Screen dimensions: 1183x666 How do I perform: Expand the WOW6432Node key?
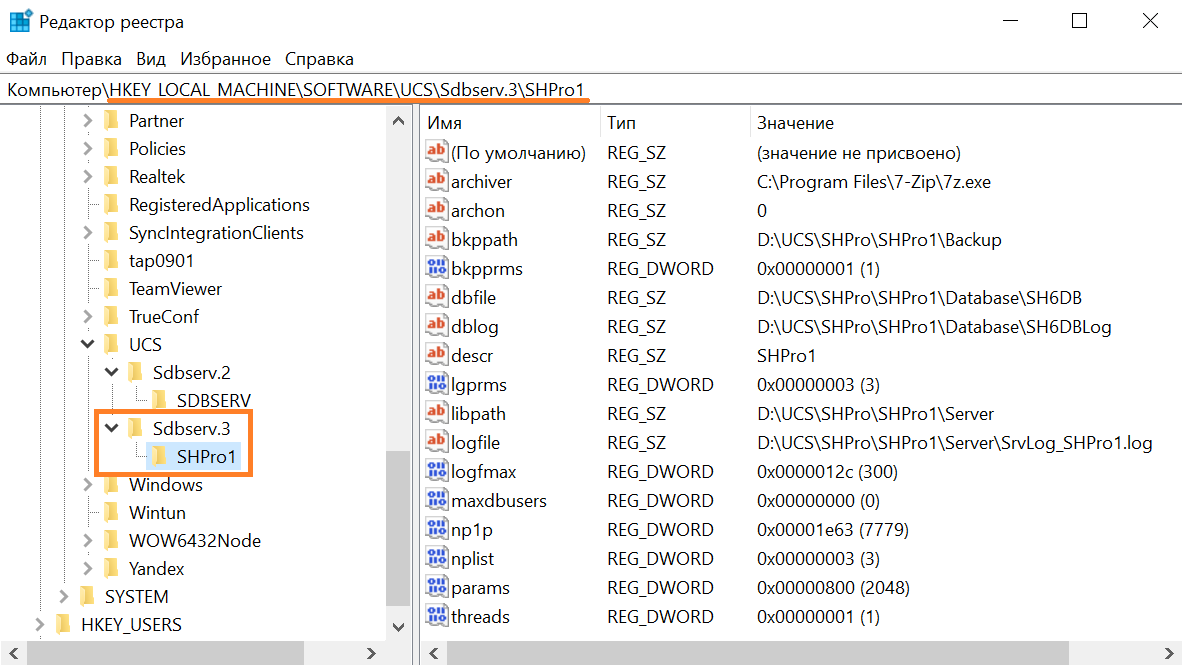point(88,541)
